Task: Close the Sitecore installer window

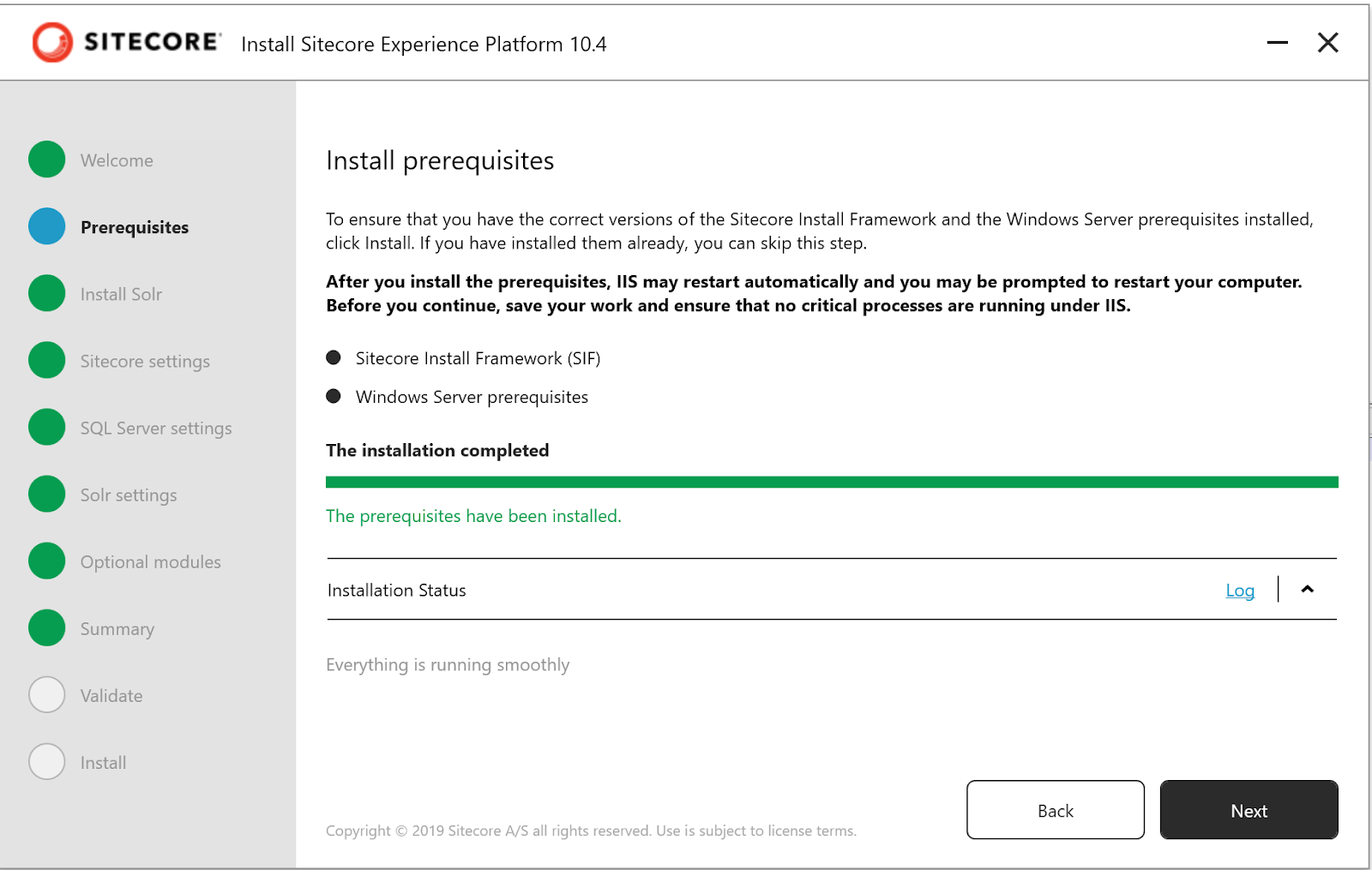Action: click(x=1328, y=42)
